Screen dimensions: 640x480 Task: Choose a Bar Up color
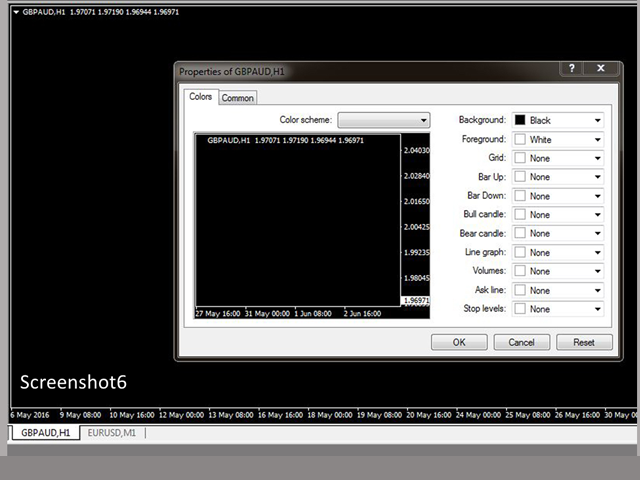558,177
